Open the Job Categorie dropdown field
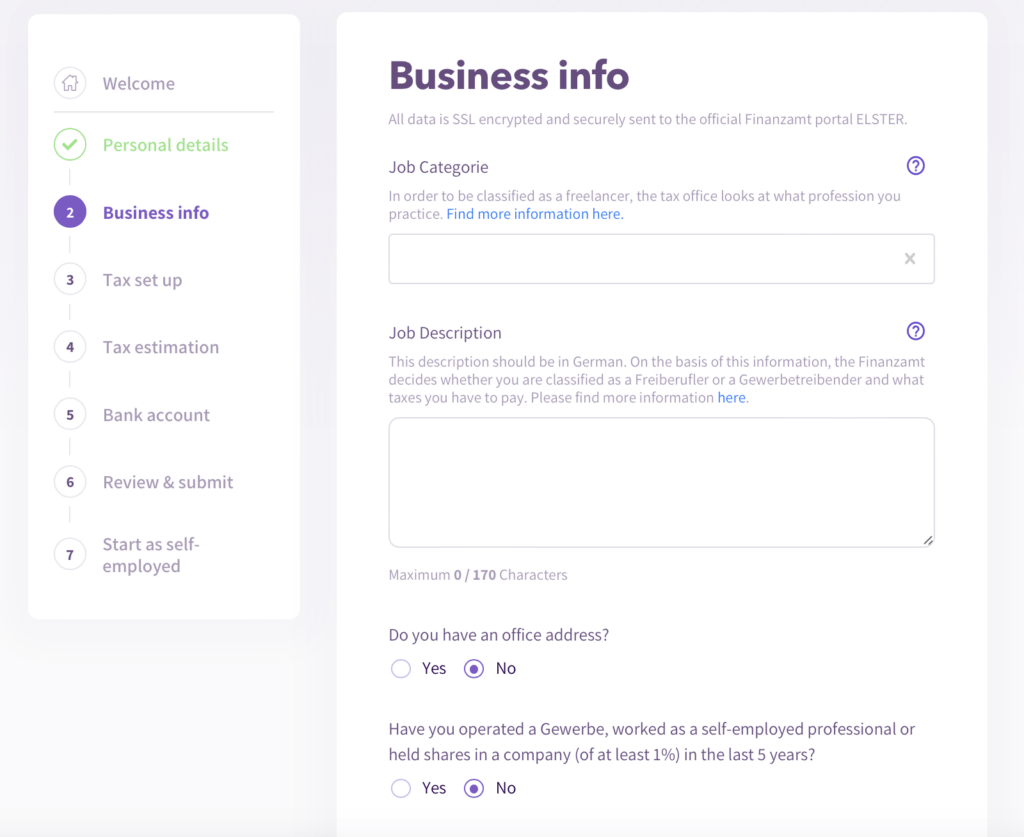This screenshot has height=837, width=1024. [640, 259]
